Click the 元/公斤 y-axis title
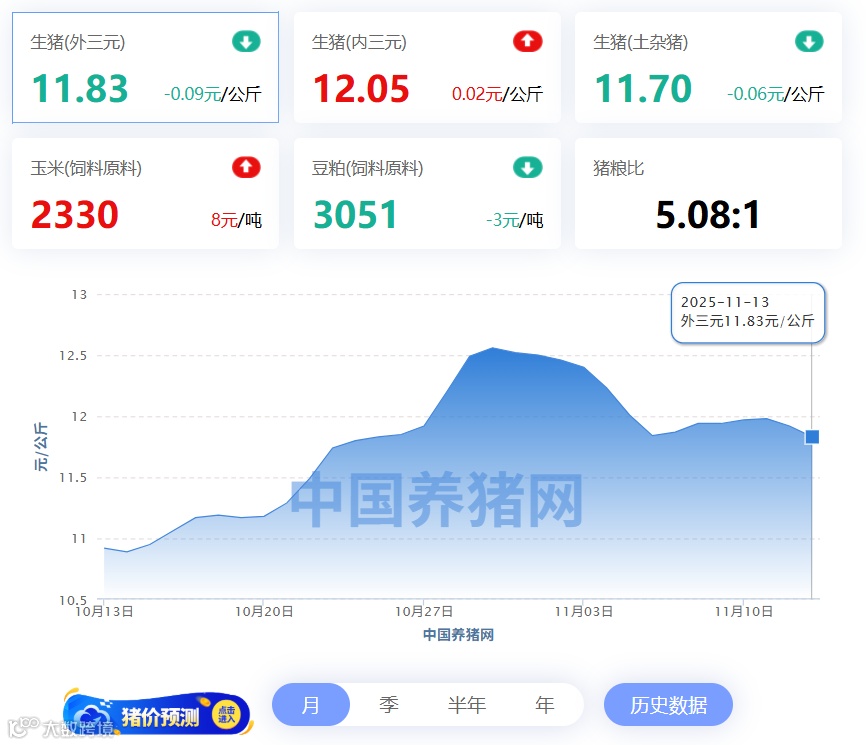Viewport: 866px width, 745px height. click(41, 447)
